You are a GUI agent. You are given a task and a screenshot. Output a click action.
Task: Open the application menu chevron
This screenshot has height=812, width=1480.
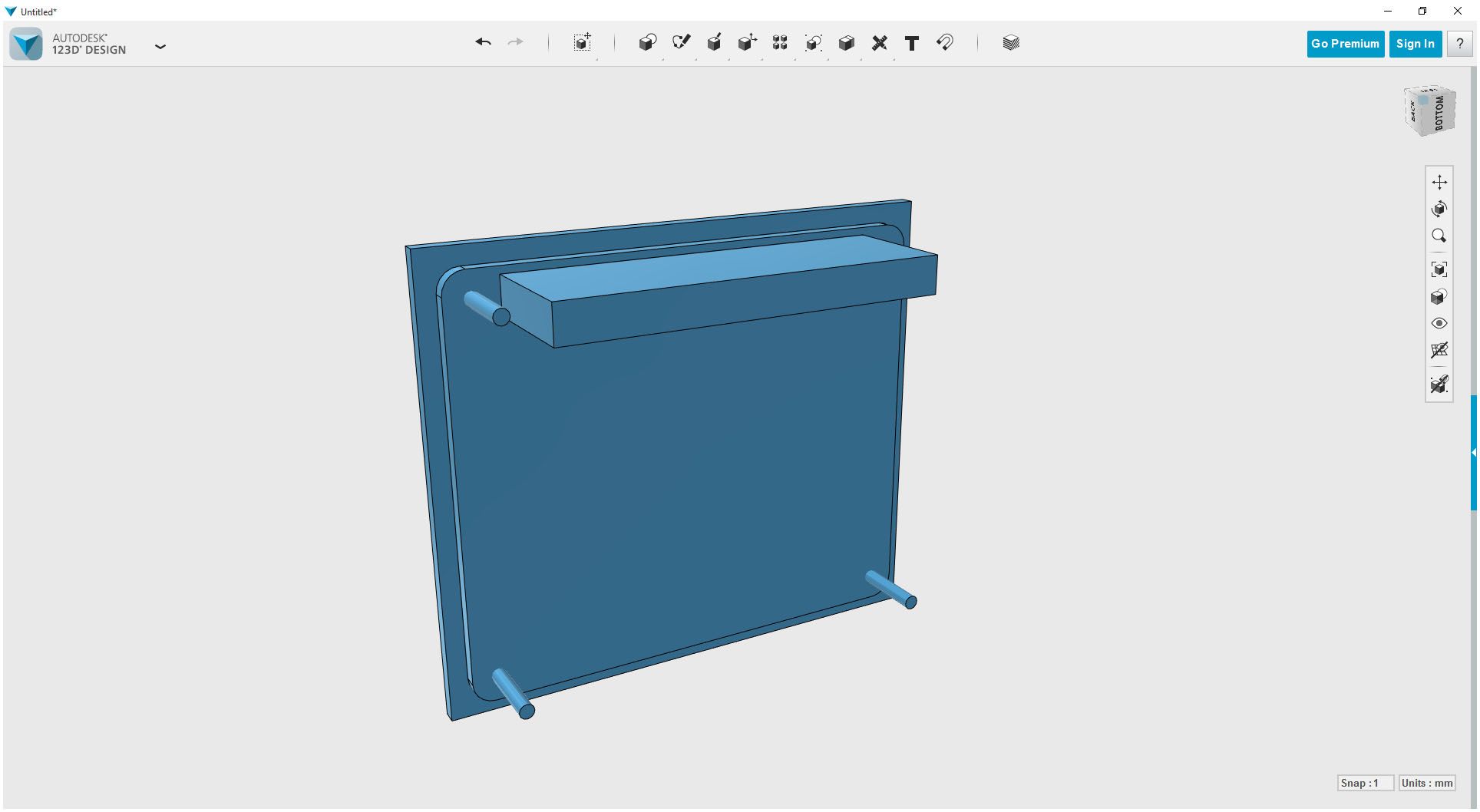pyautogui.click(x=160, y=47)
